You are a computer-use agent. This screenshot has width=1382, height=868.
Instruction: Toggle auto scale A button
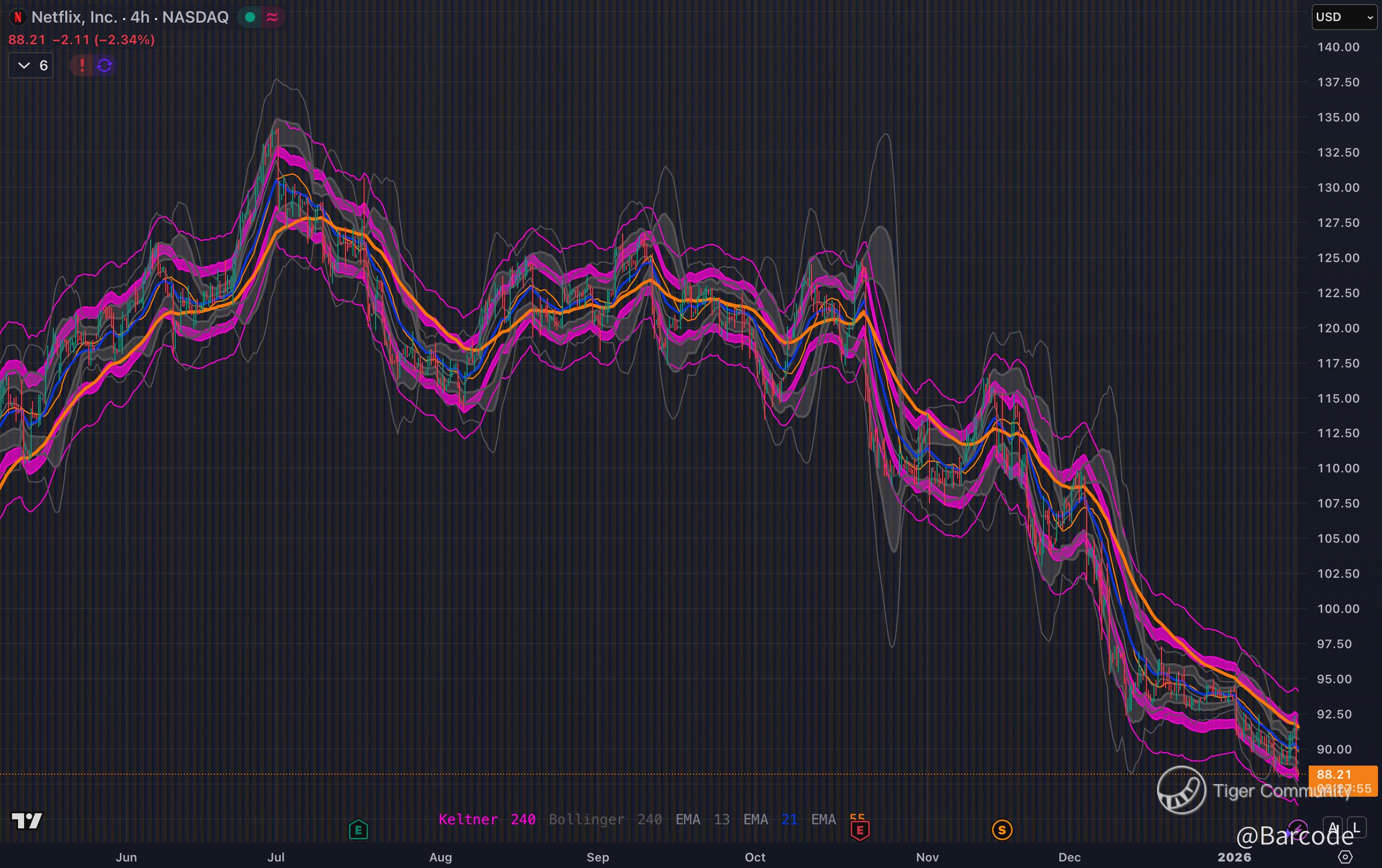1333,828
